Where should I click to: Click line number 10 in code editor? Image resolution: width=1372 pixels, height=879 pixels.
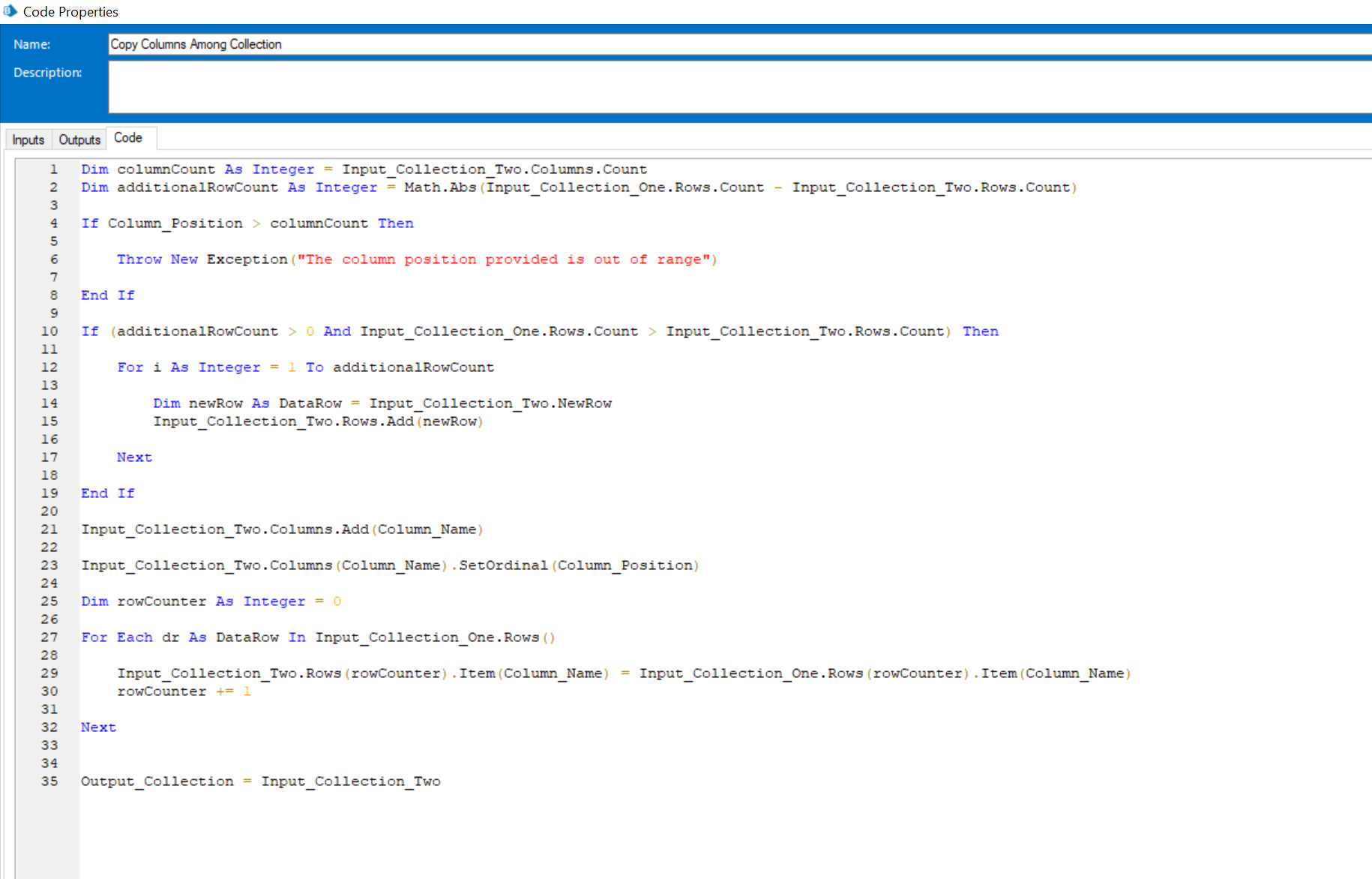click(x=49, y=331)
